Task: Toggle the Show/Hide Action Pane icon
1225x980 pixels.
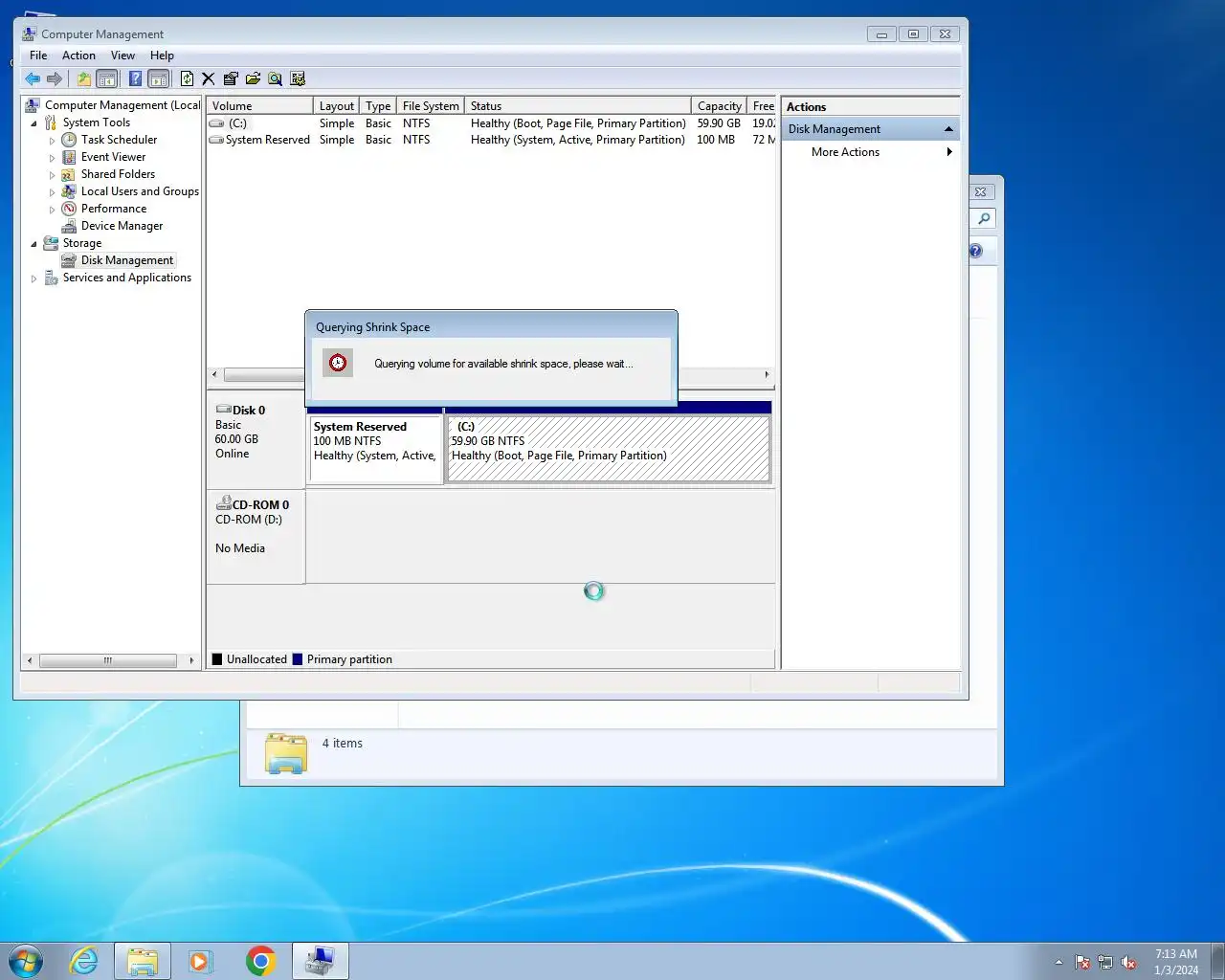Action: tap(159, 79)
